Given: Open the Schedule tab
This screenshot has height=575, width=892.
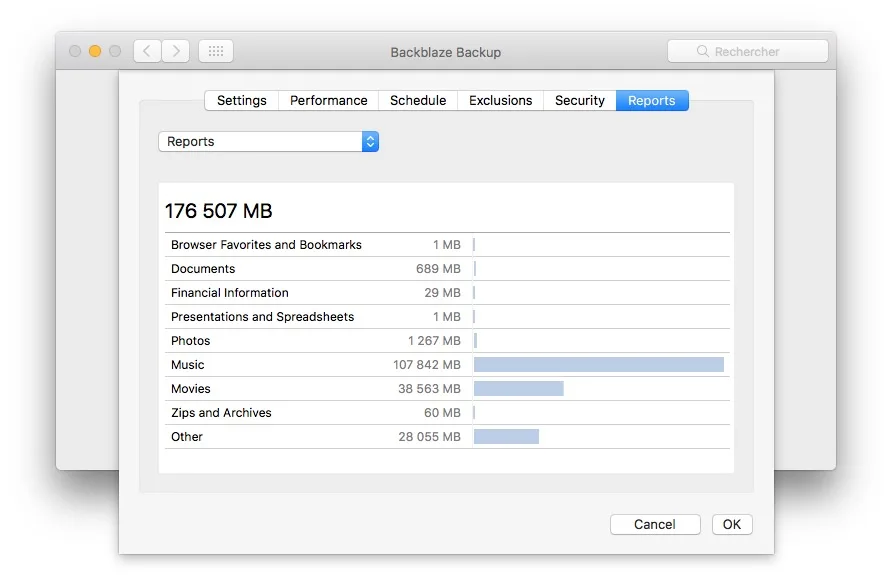Looking at the screenshot, I should point(418,101).
